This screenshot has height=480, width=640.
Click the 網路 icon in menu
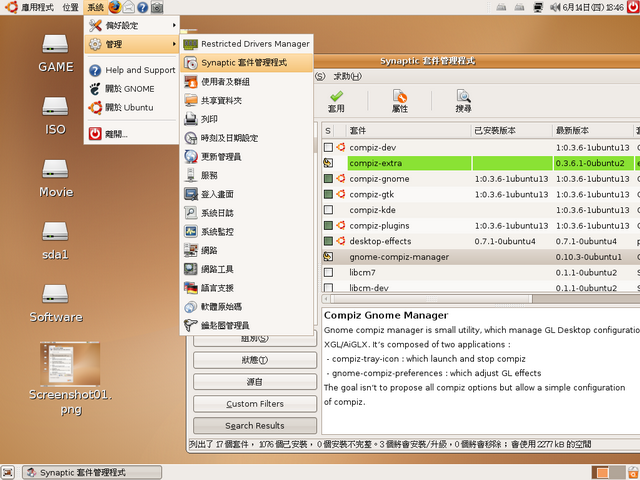pos(191,250)
